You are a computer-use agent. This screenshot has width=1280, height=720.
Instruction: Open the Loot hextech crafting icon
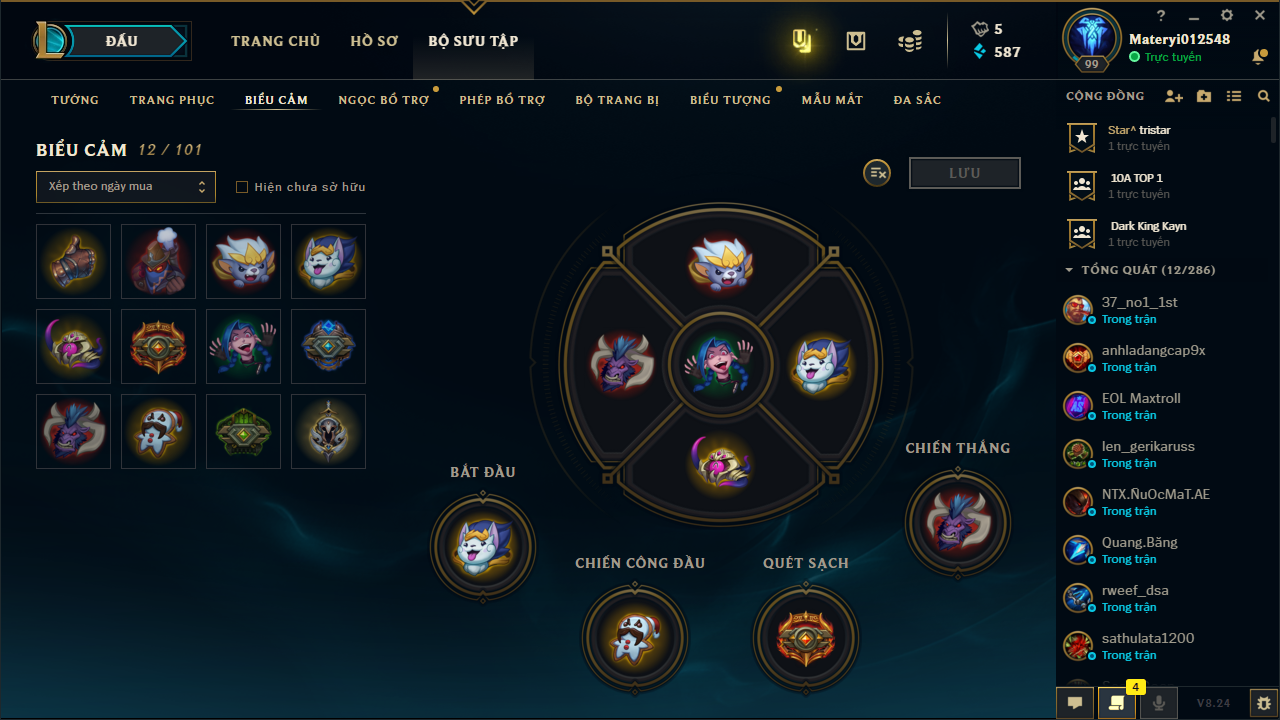tap(802, 41)
